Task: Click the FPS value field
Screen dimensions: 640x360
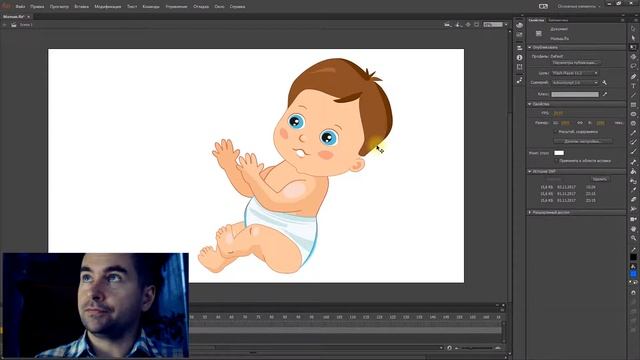Action: click(x=558, y=113)
